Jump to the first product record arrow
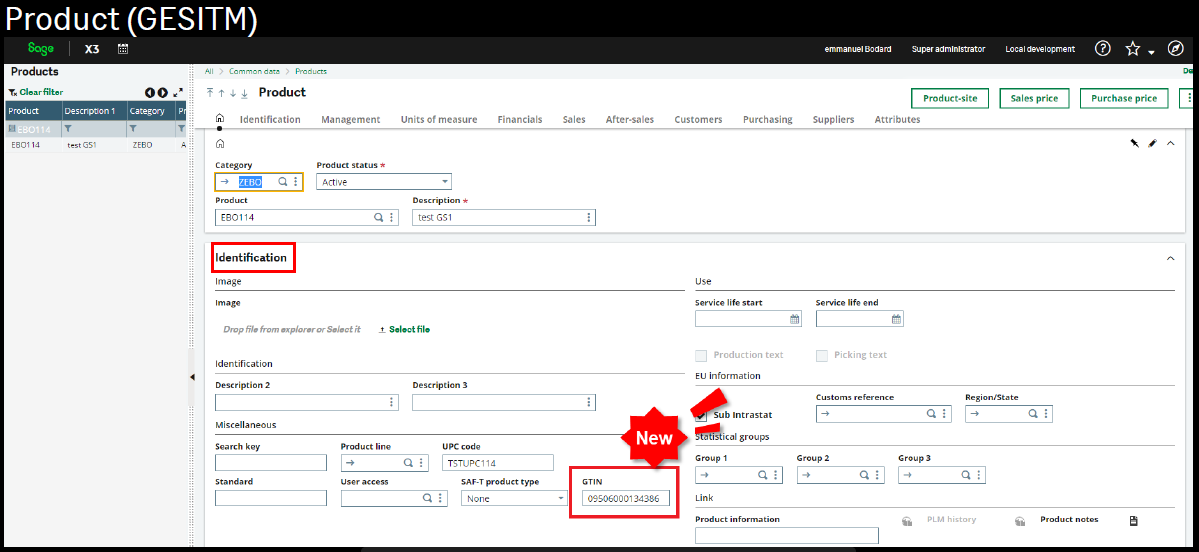This screenshot has width=1199, height=552. pos(210,93)
